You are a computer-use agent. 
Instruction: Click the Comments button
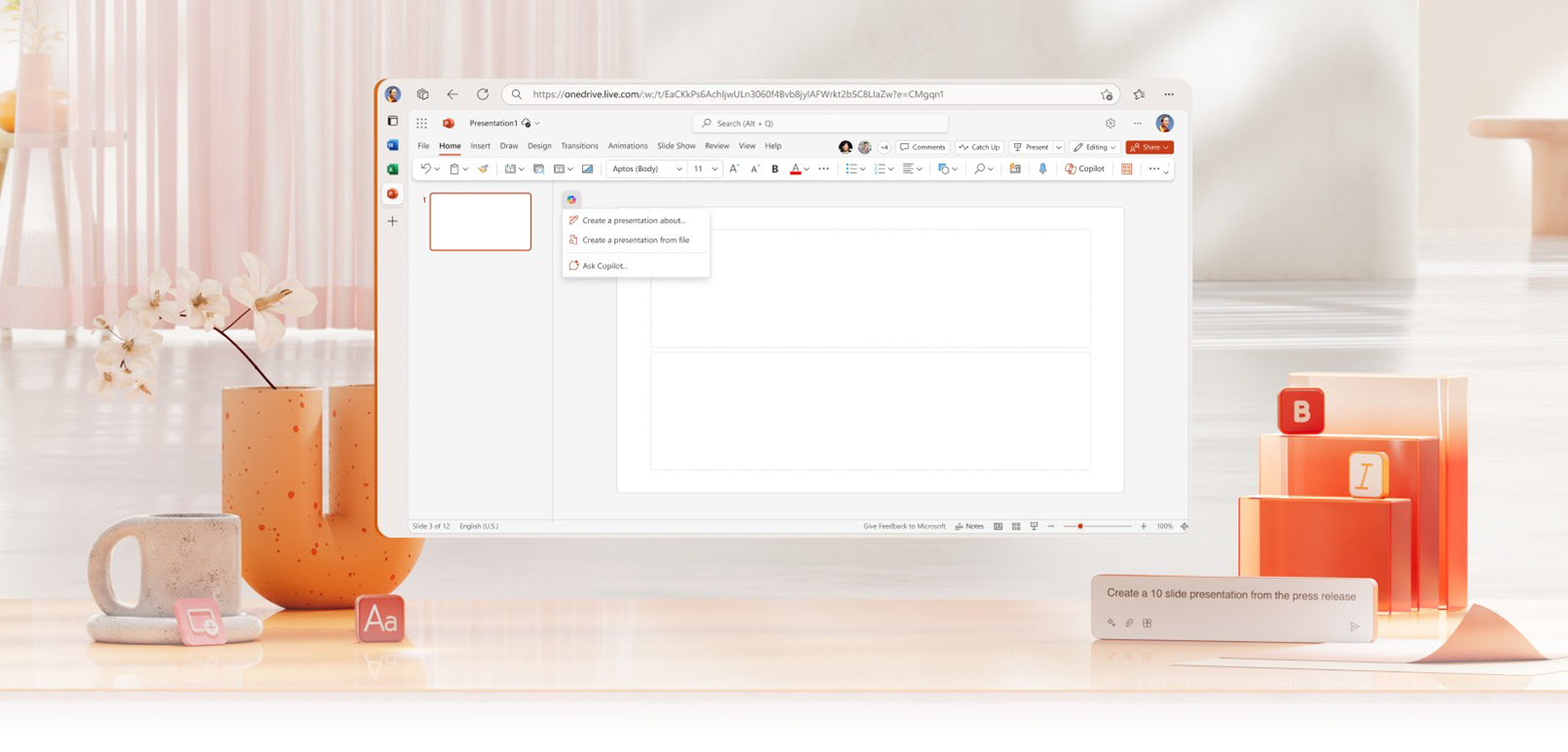pyautogui.click(x=923, y=148)
